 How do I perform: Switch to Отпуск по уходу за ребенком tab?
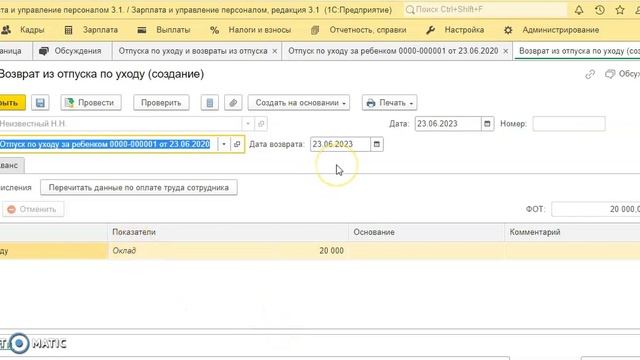tap(393, 51)
